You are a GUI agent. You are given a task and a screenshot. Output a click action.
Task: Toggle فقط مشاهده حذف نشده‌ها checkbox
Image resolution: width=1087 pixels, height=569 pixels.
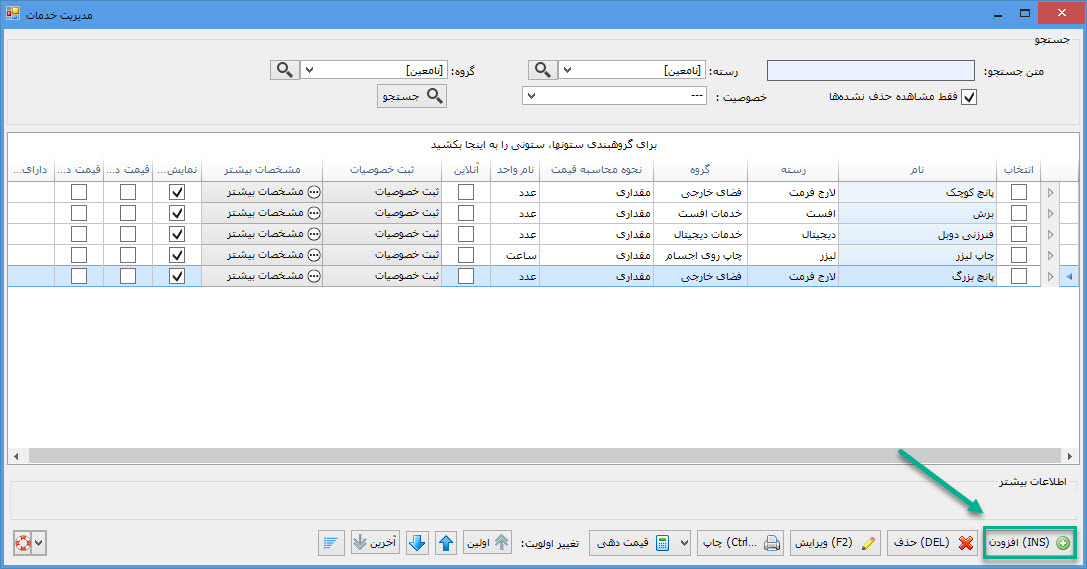[969, 97]
